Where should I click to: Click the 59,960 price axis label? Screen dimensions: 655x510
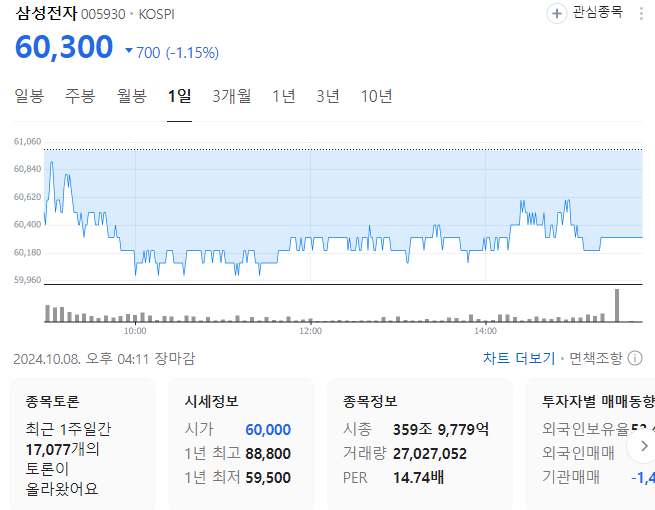click(28, 280)
